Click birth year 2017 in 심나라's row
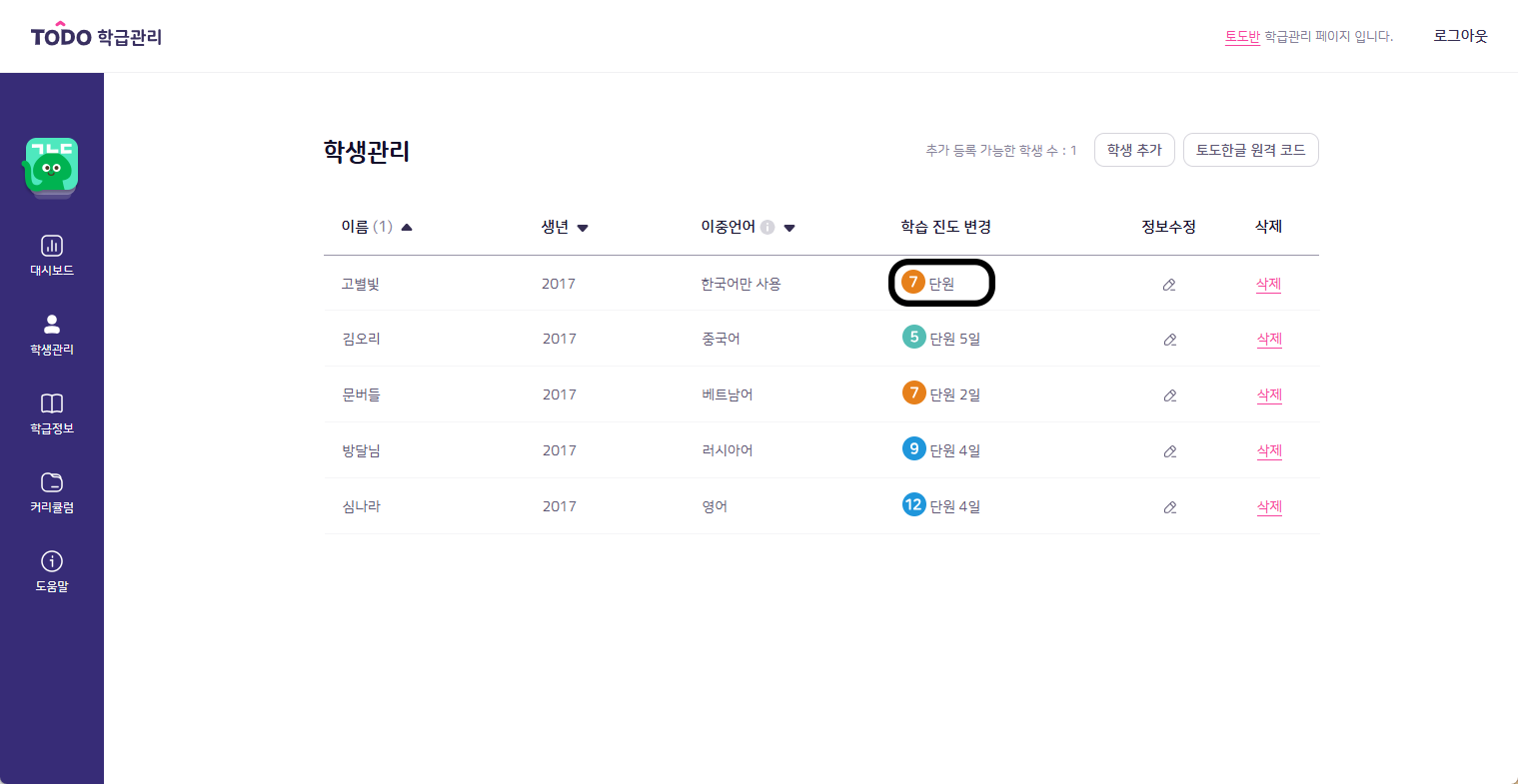 (560, 506)
